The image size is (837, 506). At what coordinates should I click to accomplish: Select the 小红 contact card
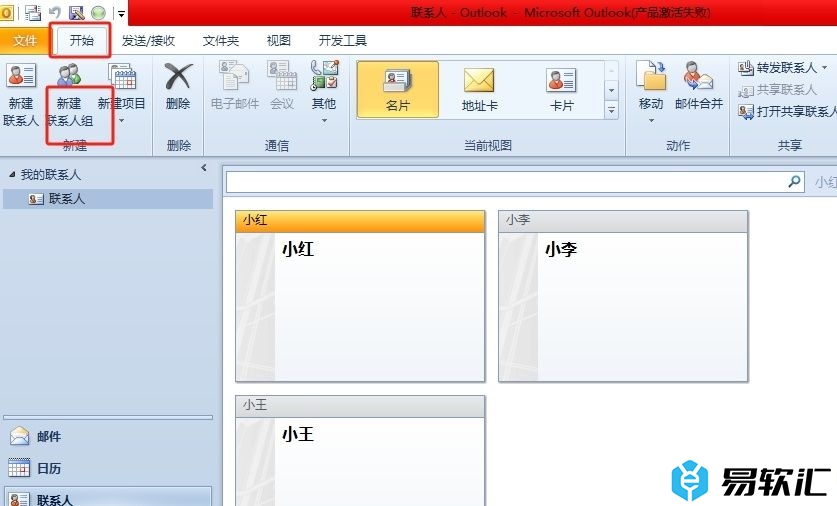[x=360, y=296]
